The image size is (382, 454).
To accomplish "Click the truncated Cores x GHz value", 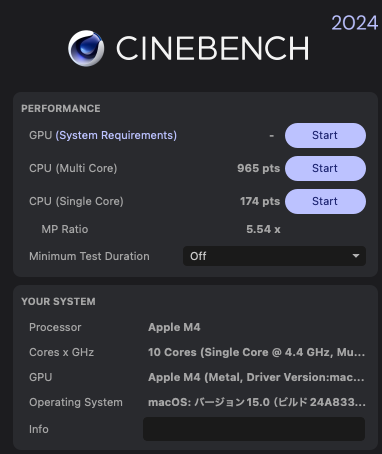I will (x=256, y=352).
